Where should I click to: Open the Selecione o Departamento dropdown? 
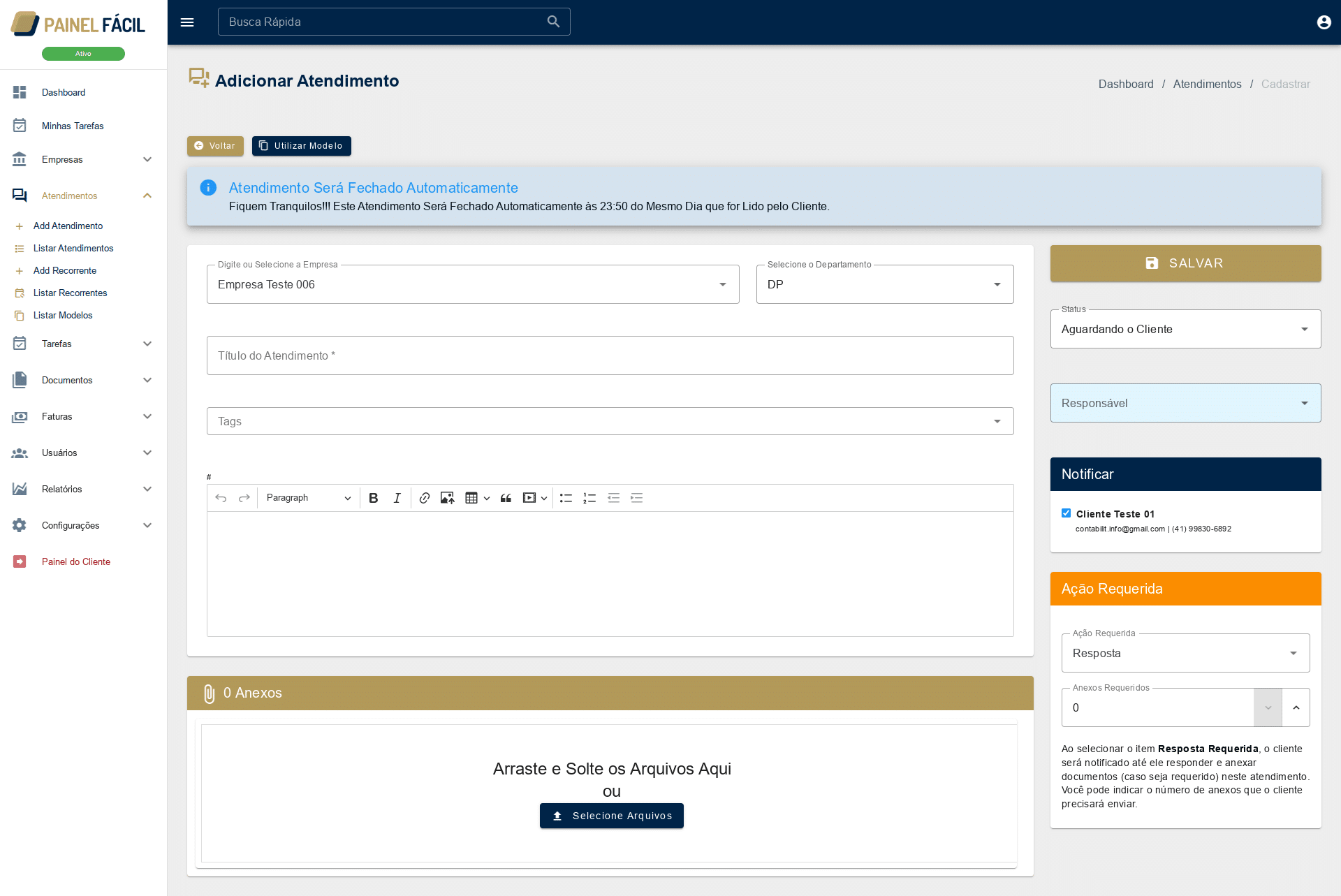coord(884,284)
